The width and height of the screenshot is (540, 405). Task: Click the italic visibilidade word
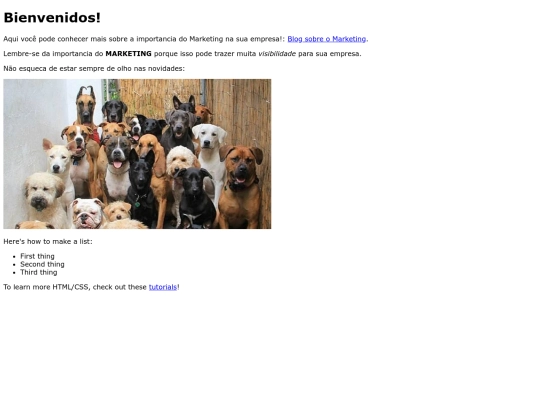point(277,54)
